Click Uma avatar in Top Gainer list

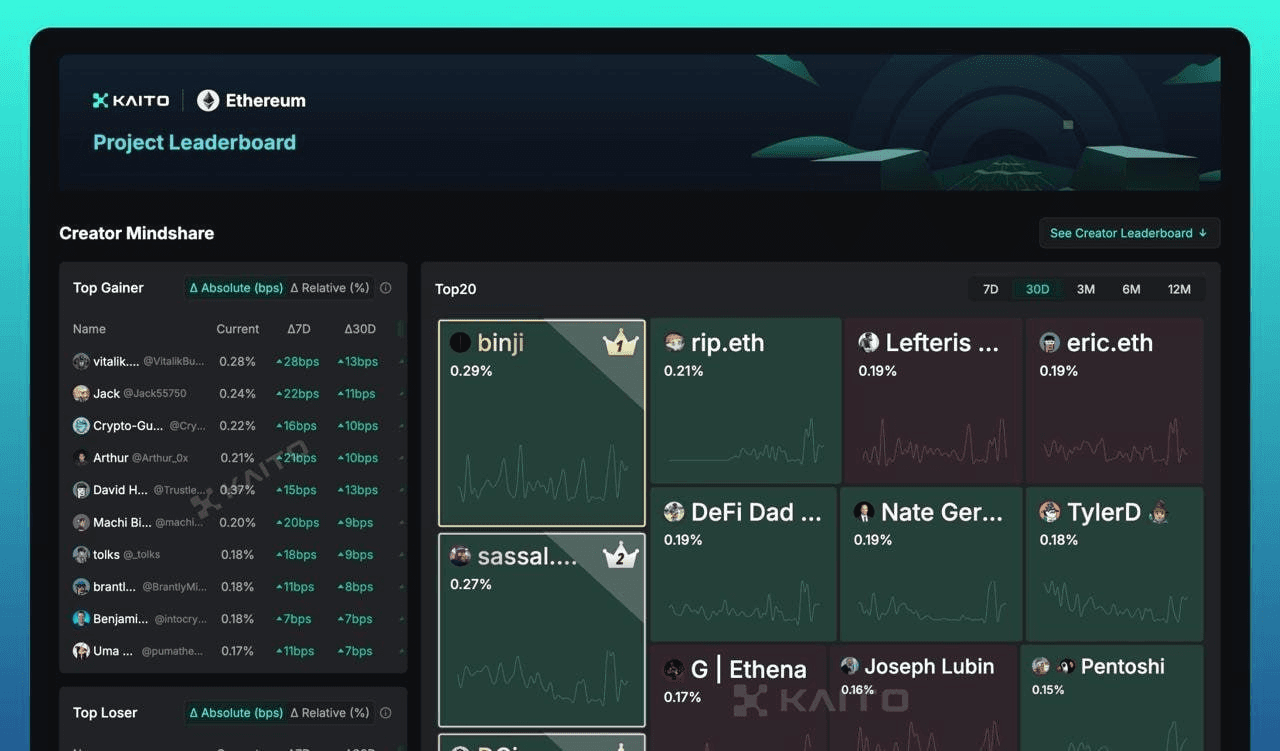pos(81,651)
